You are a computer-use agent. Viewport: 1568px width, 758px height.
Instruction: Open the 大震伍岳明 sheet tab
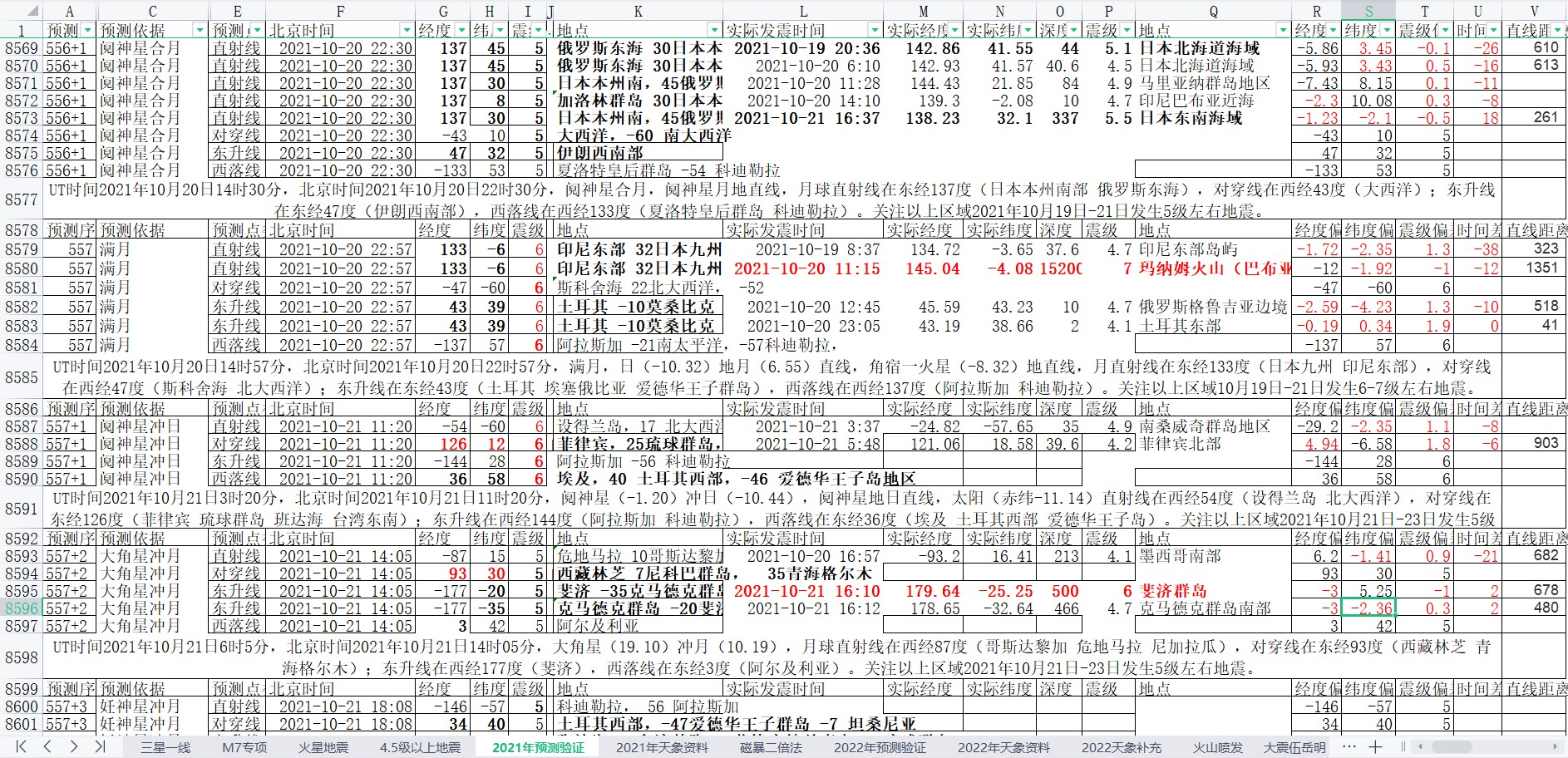[1294, 747]
